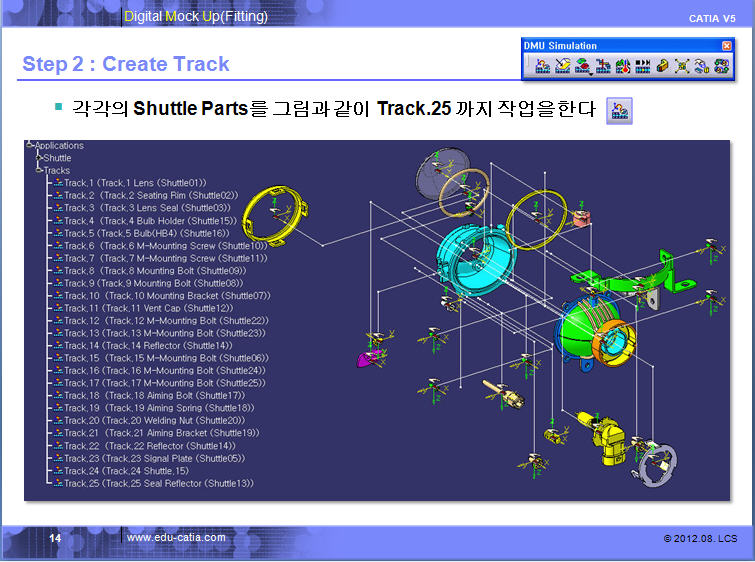This screenshot has width=755, height=562.
Task: Open the Simulation Player icon
Action: pyautogui.click(x=642, y=66)
